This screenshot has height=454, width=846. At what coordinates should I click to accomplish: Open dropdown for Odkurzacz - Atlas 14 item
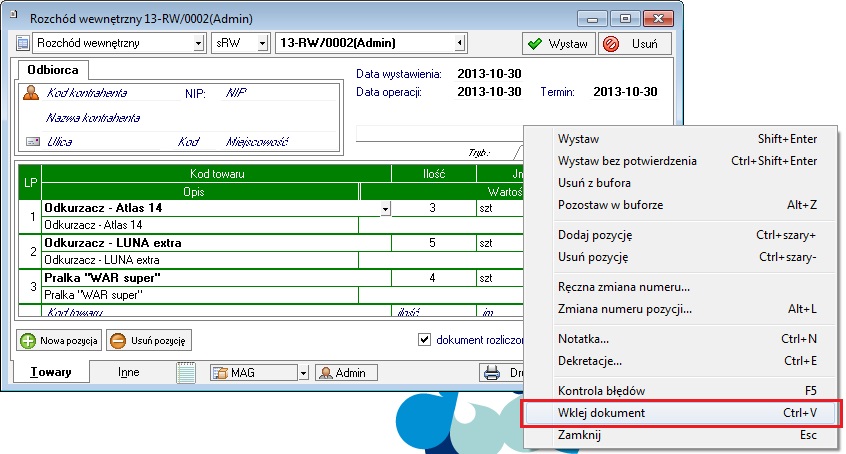tap(385, 209)
